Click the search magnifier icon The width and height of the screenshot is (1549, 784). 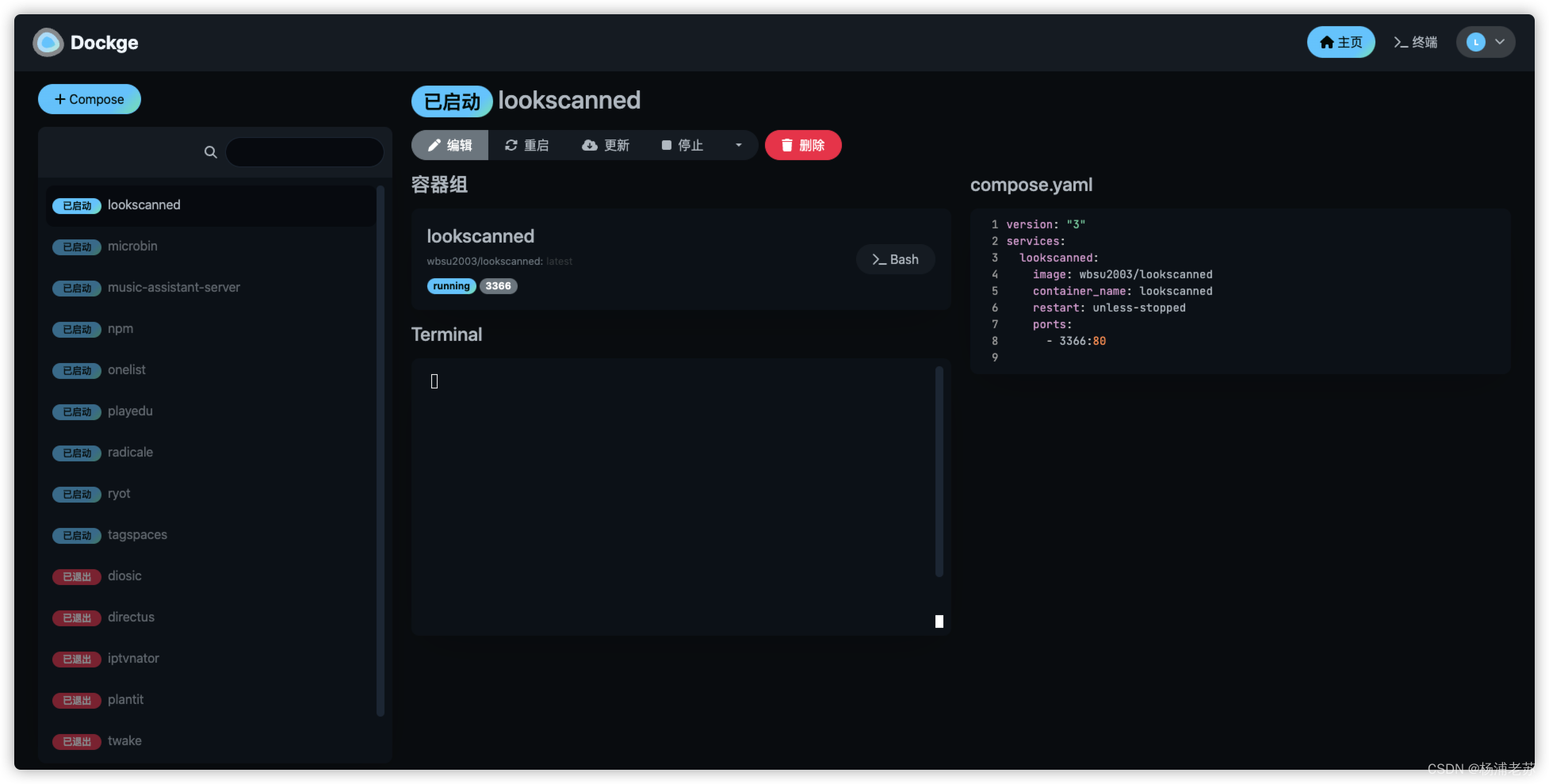pyautogui.click(x=210, y=152)
